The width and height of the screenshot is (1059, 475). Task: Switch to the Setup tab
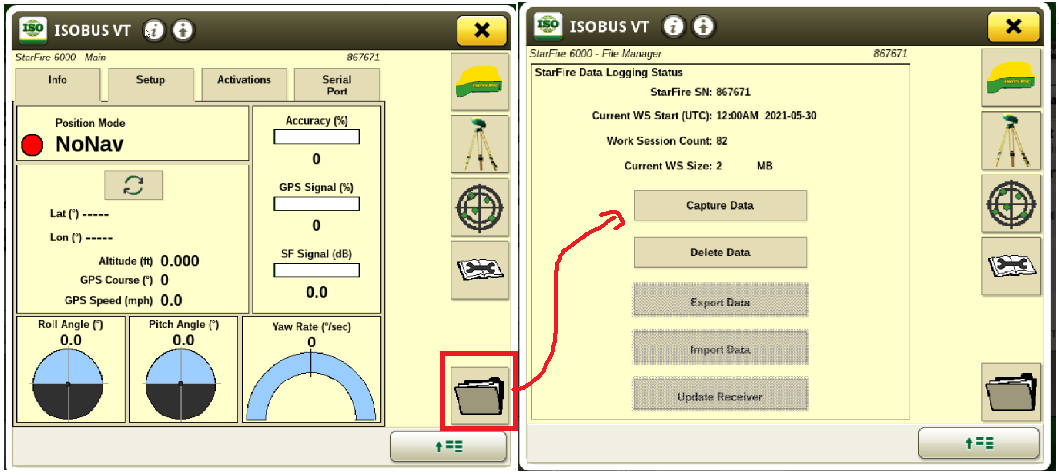[x=151, y=83]
